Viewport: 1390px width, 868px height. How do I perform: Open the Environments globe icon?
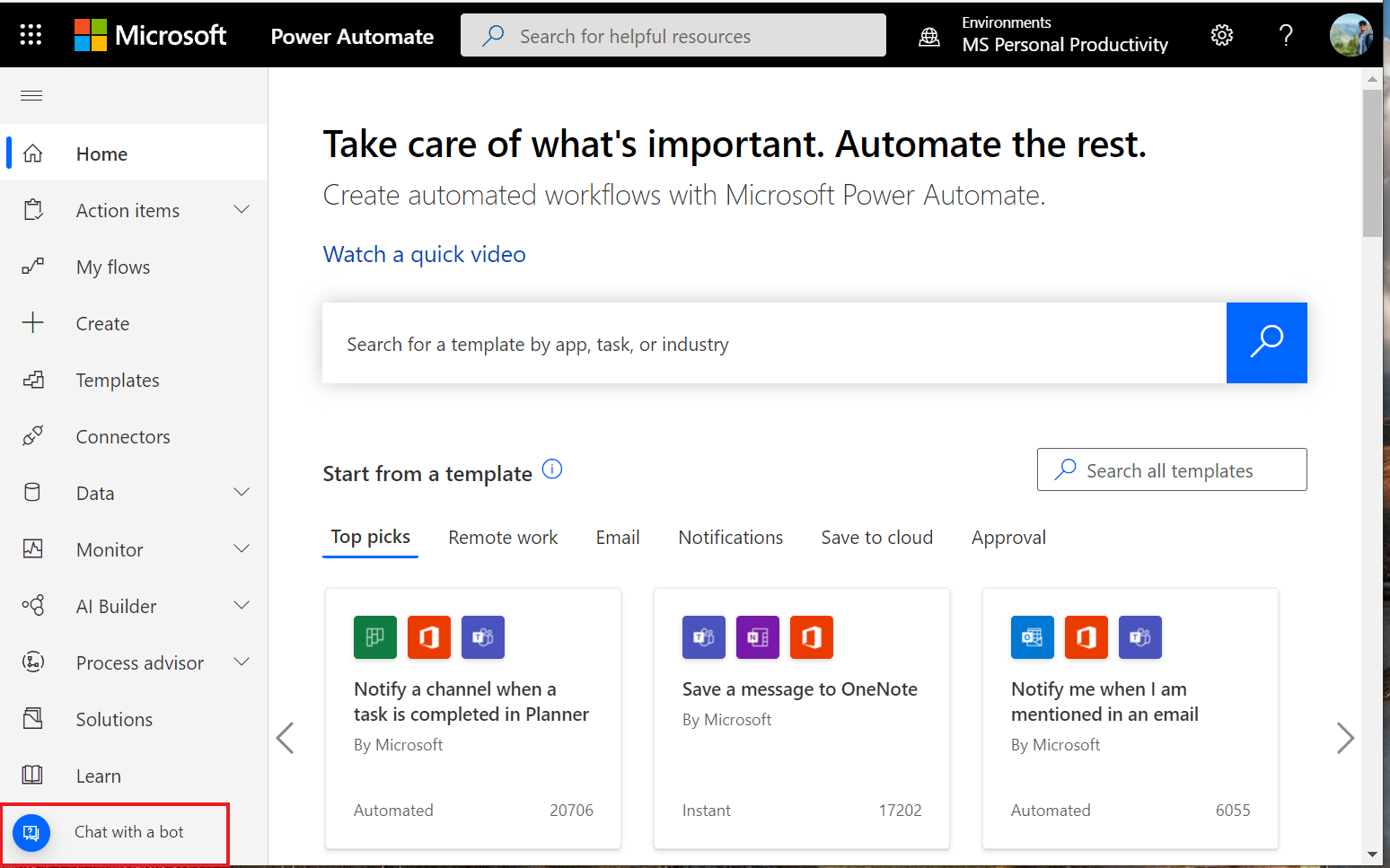[929, 37]
